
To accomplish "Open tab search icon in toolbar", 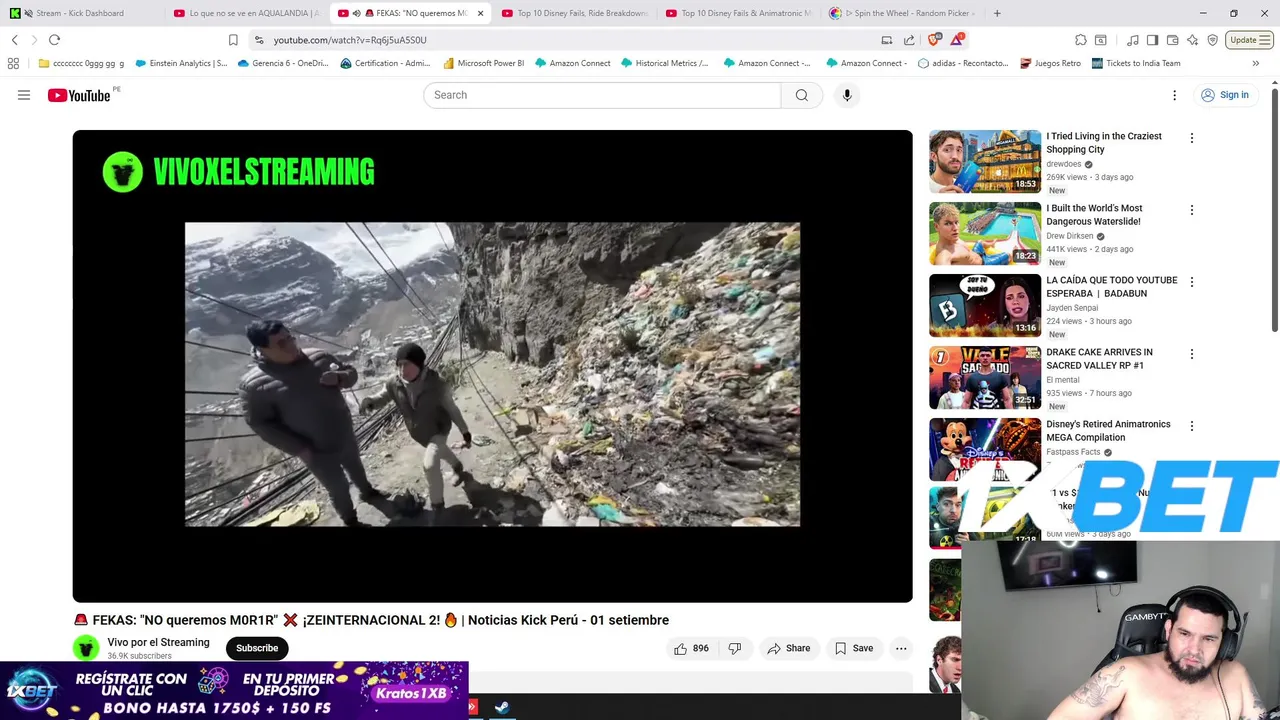I will (1101, 40).
